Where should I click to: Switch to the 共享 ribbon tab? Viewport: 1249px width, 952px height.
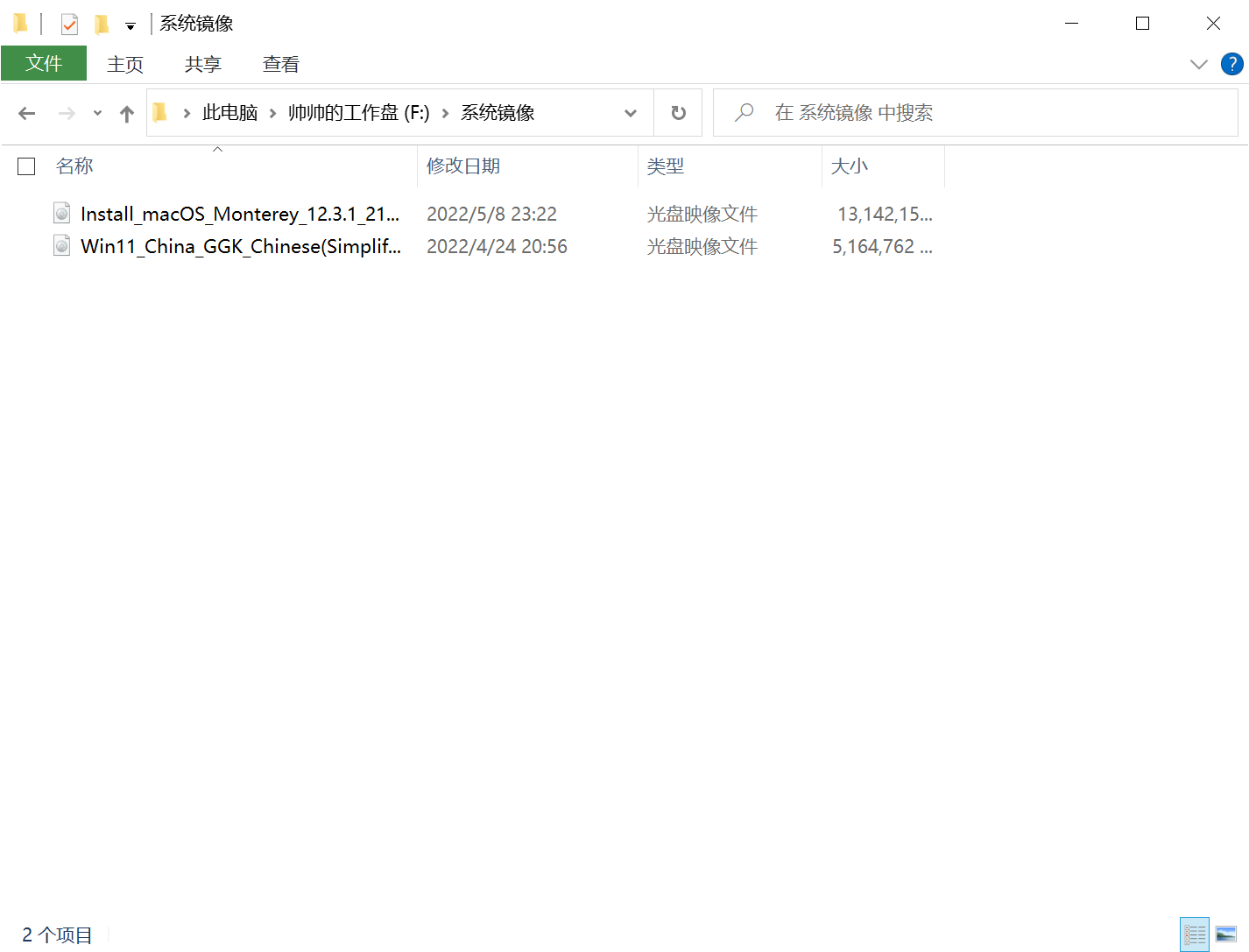point(203,64)
